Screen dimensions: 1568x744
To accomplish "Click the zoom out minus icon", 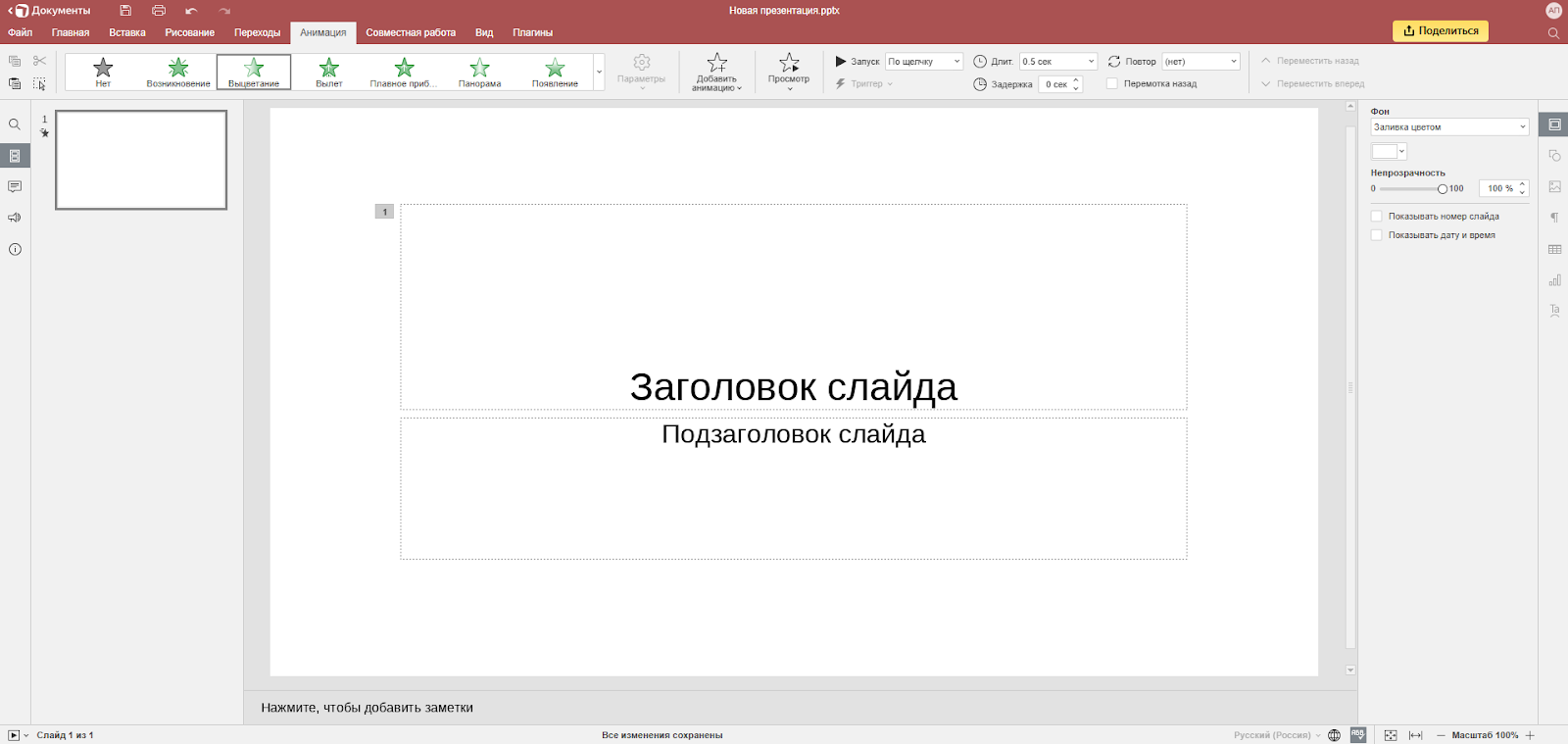I will point(1441,735).
